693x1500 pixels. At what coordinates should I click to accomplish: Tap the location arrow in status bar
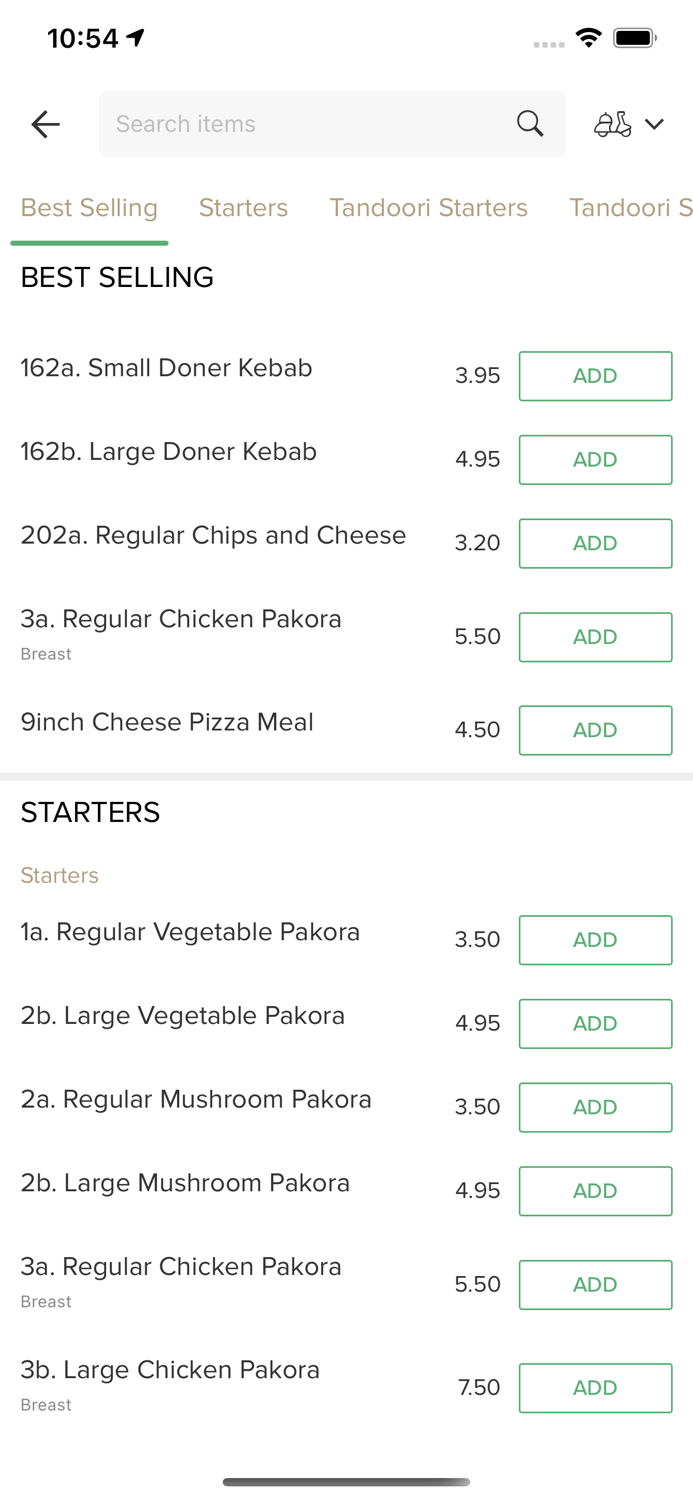[x=136, y=38]
